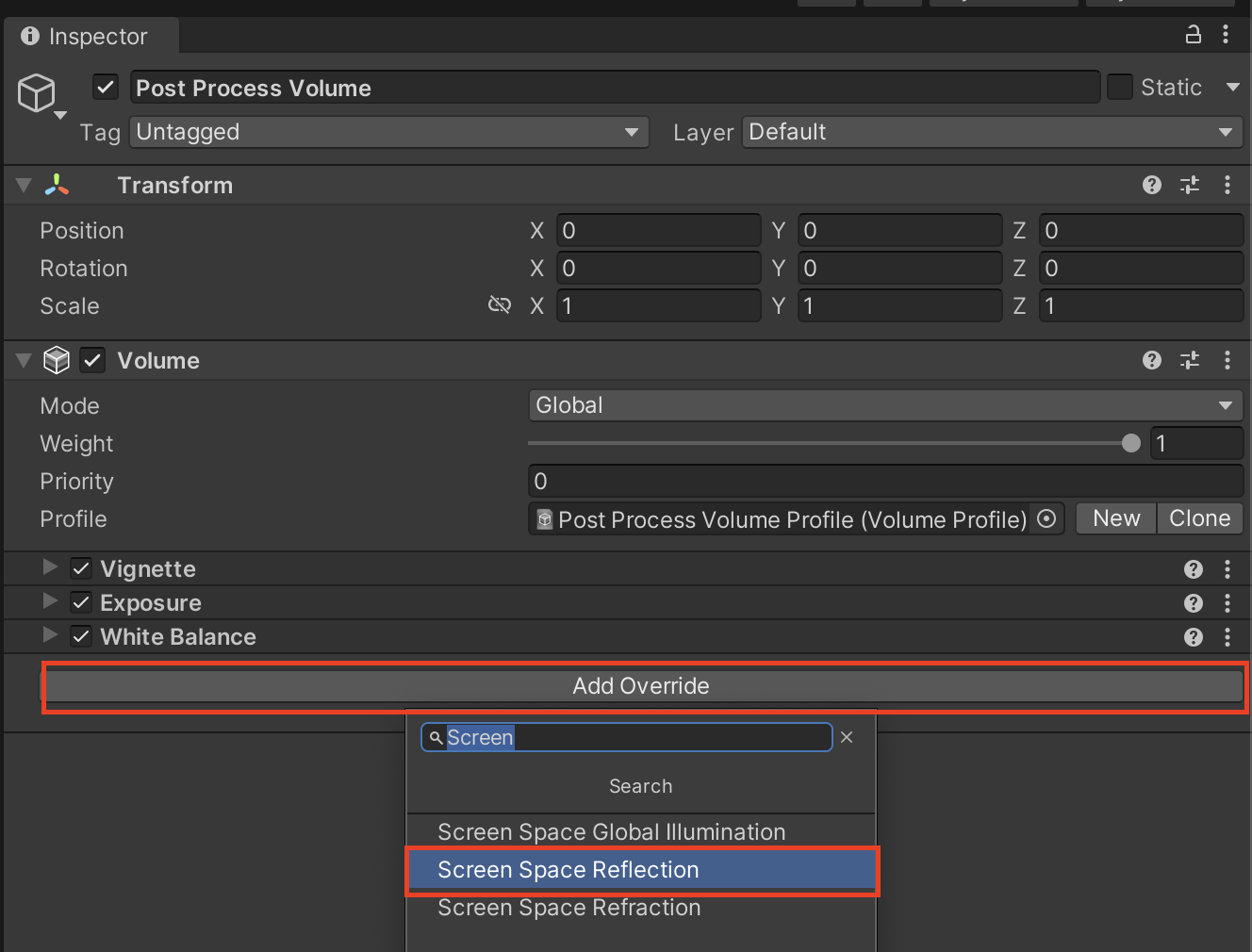
Task: Open the Mode dropdown set to Global
Action: click(884, 405)
